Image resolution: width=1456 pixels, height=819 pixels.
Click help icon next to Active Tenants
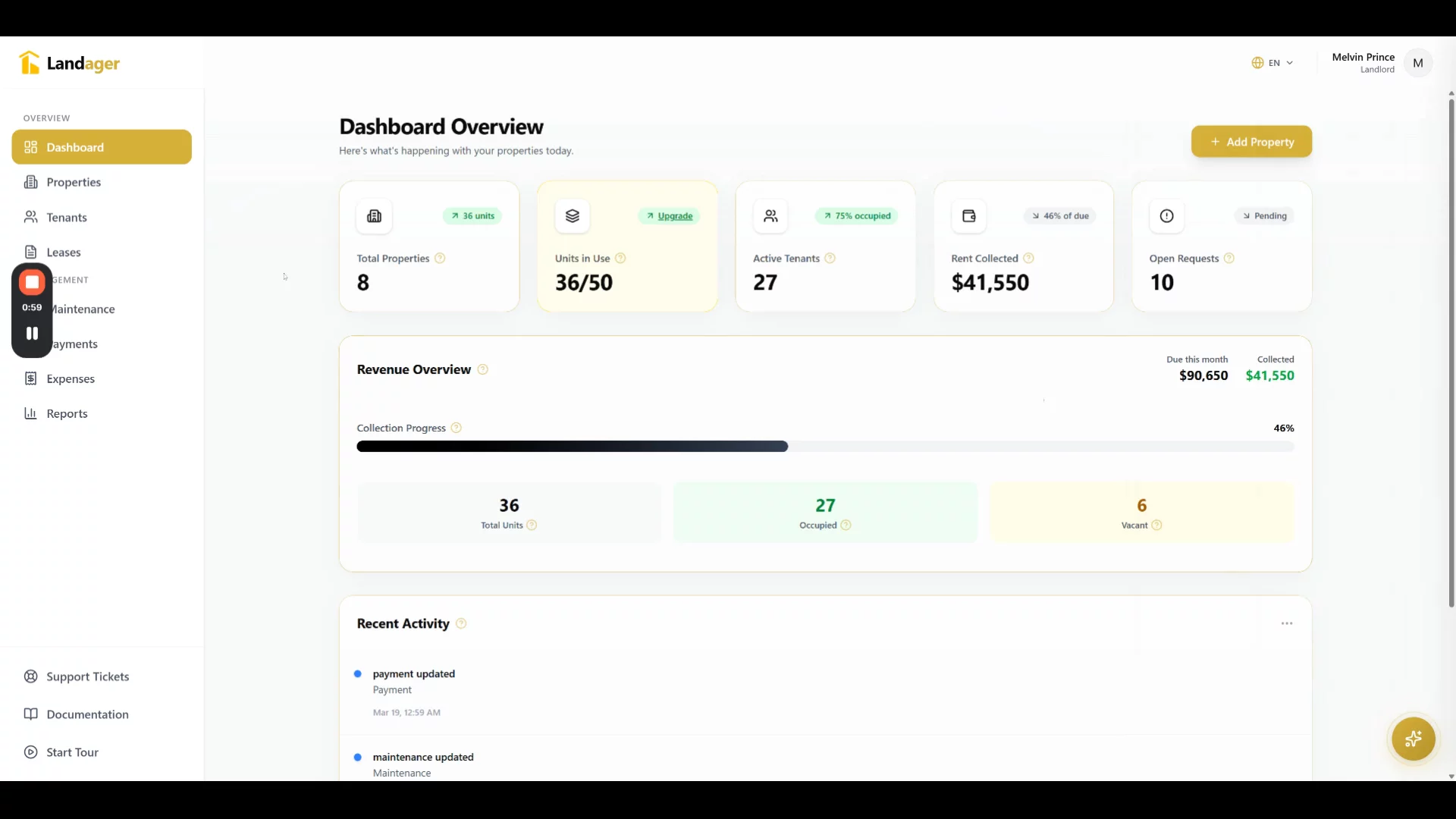830,259
